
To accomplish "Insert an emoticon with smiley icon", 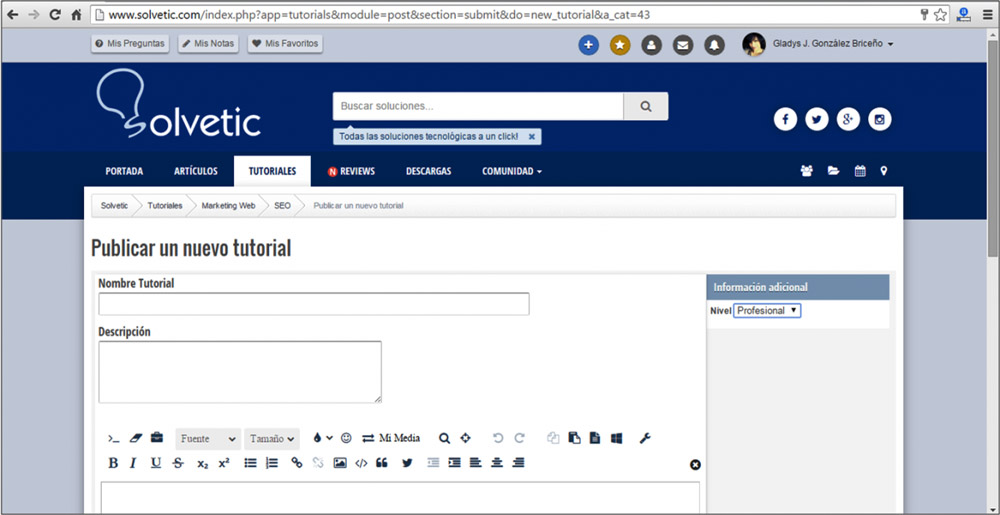I will 346,438.
